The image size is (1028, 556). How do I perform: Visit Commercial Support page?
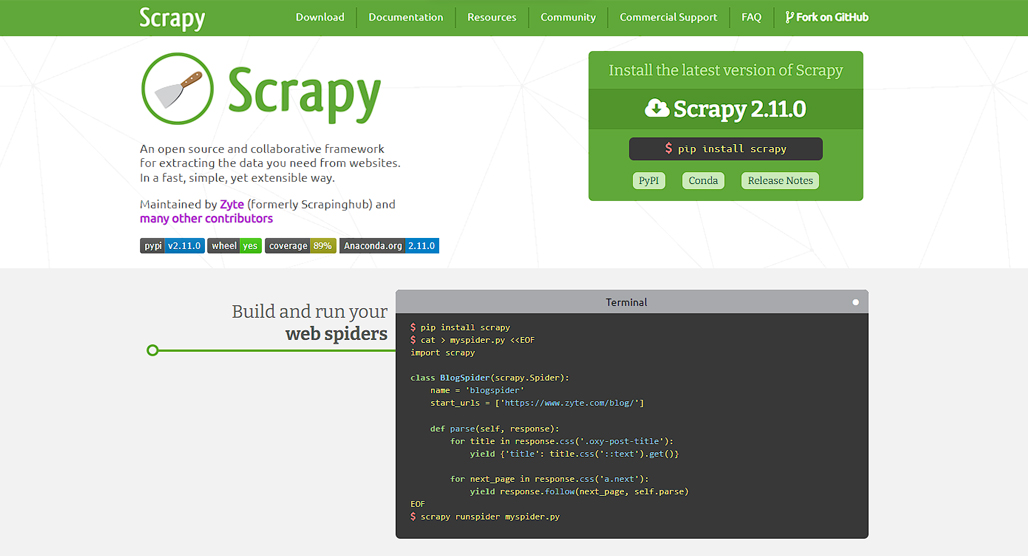pos(668,17)
